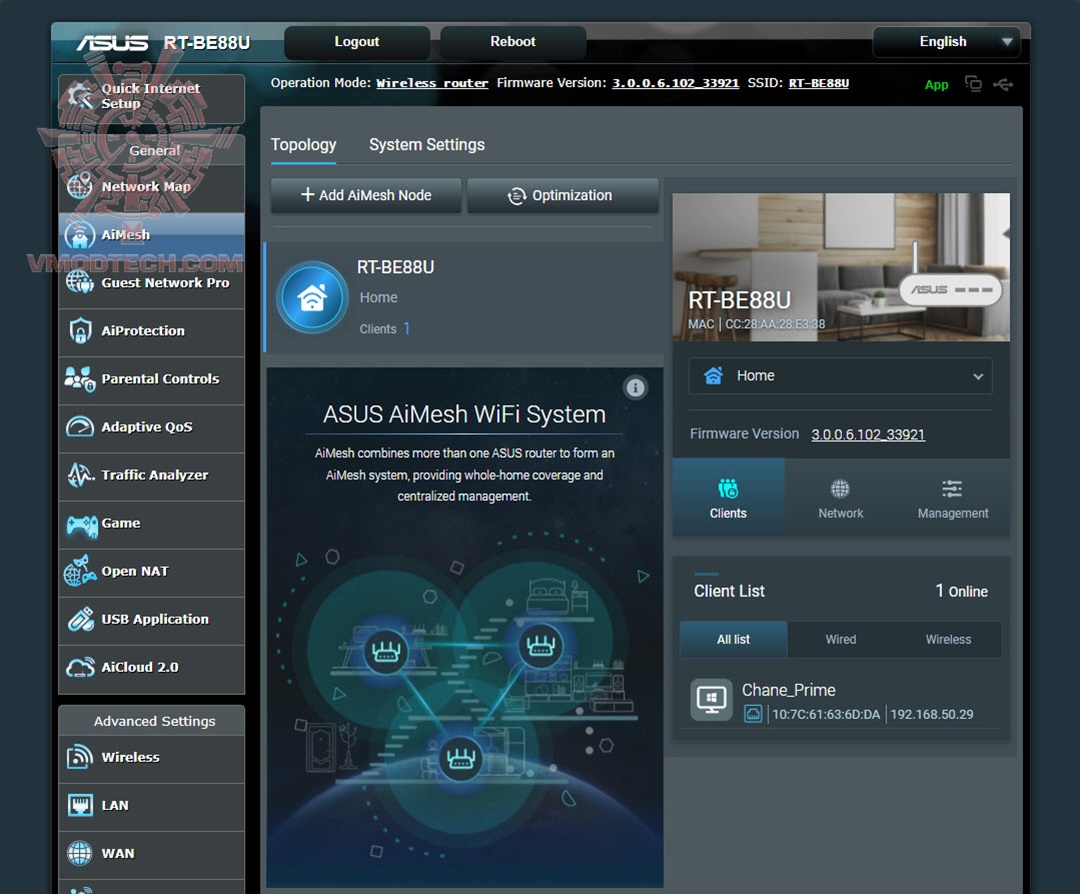The height and width of the screenshot is (894, 1080).
Task: Open the AiCloud 2.0 cloud icon
Action: tap(80, 667)
